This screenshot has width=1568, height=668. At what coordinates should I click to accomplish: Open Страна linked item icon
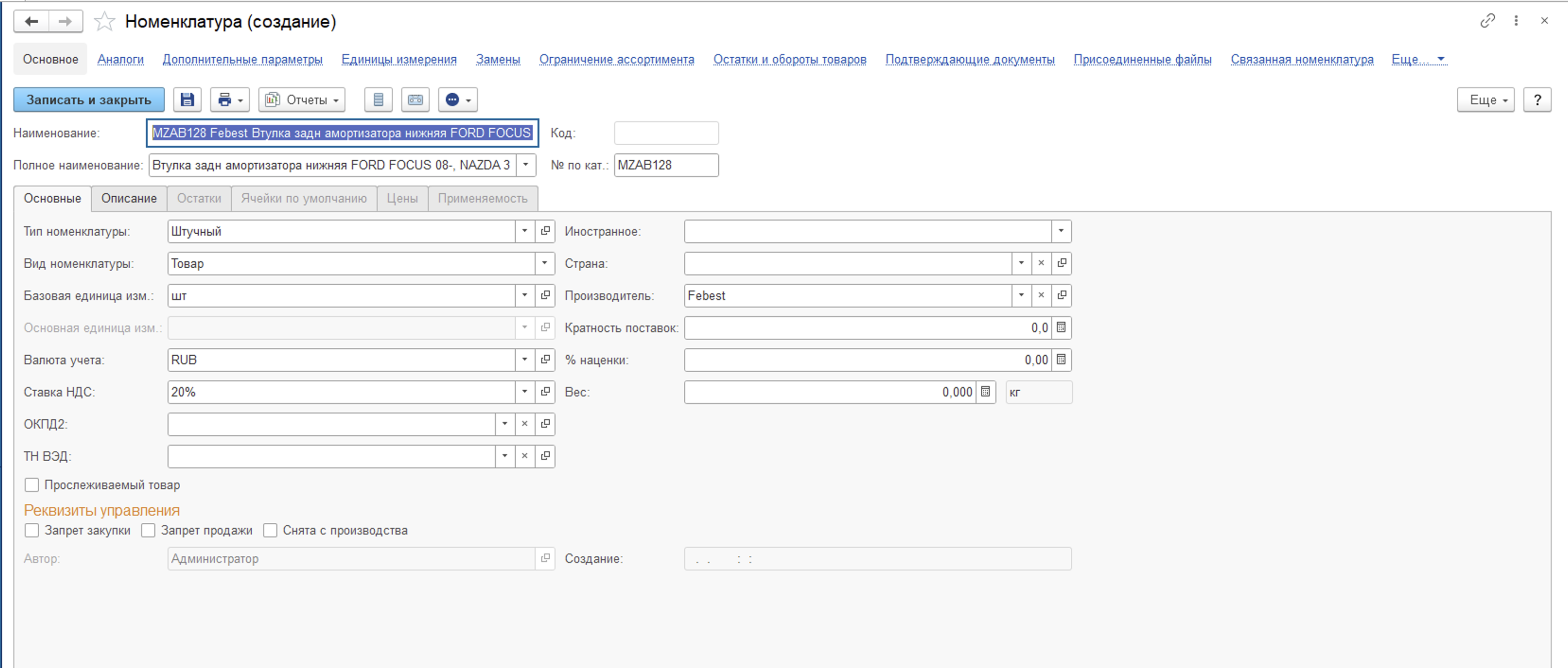[1062, 264]
